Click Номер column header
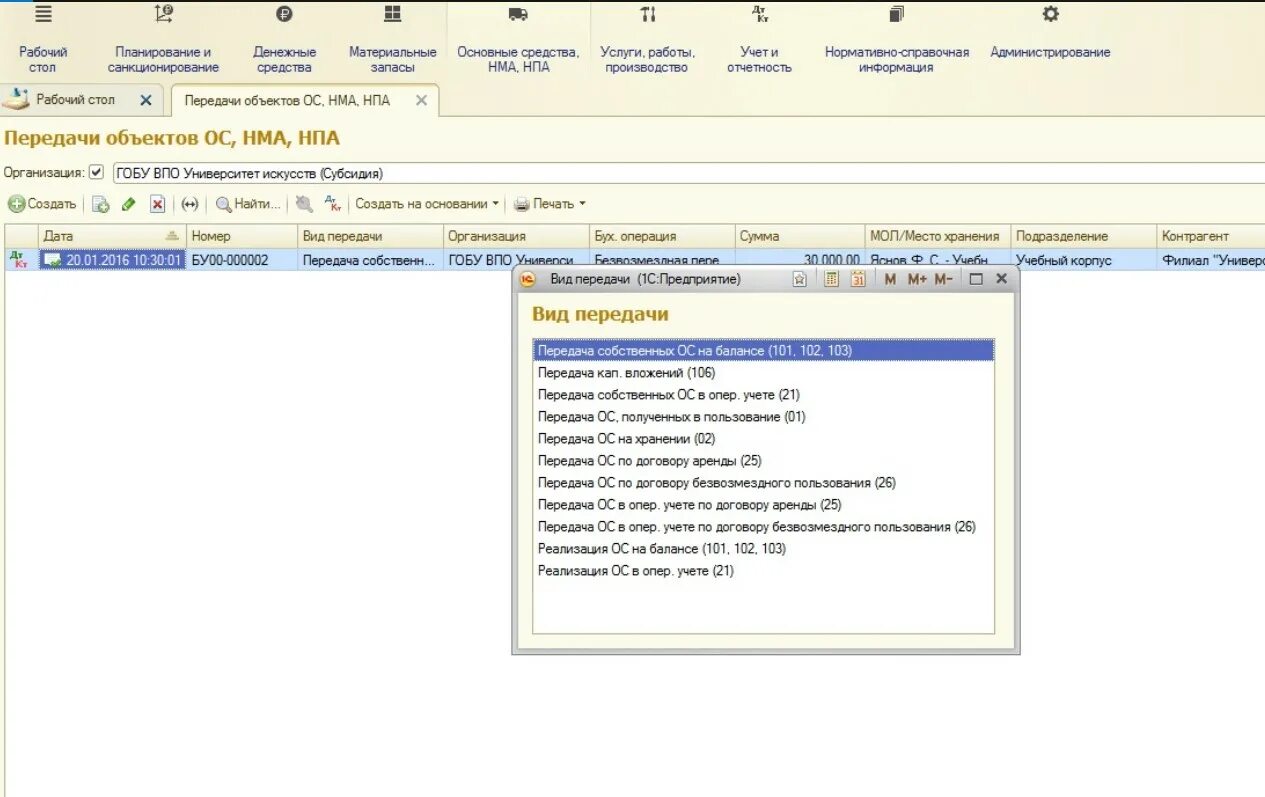Screen dimensions: 1265x797 tap(242, 236)
